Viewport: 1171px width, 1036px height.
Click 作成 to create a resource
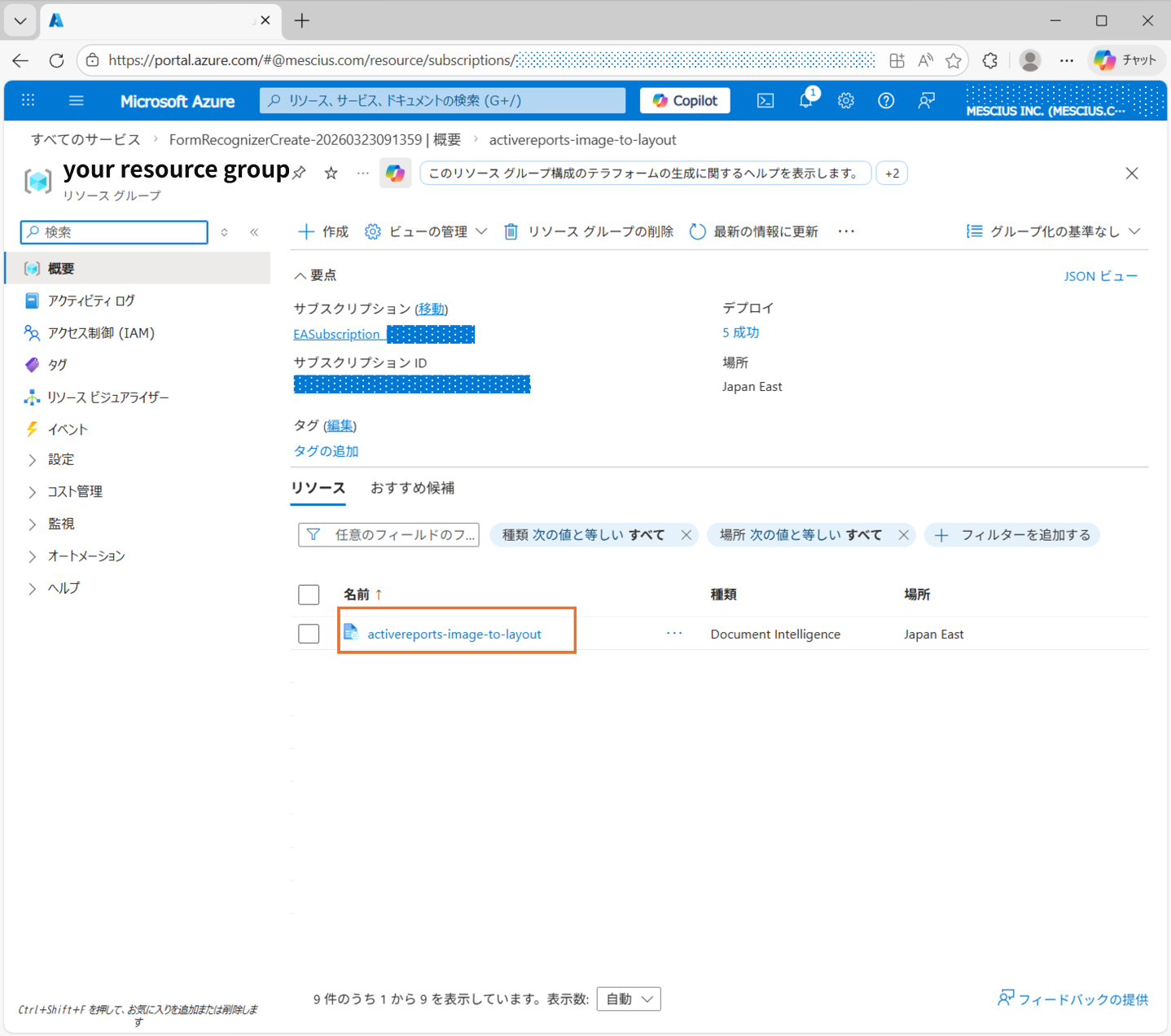tap(323, 231)
